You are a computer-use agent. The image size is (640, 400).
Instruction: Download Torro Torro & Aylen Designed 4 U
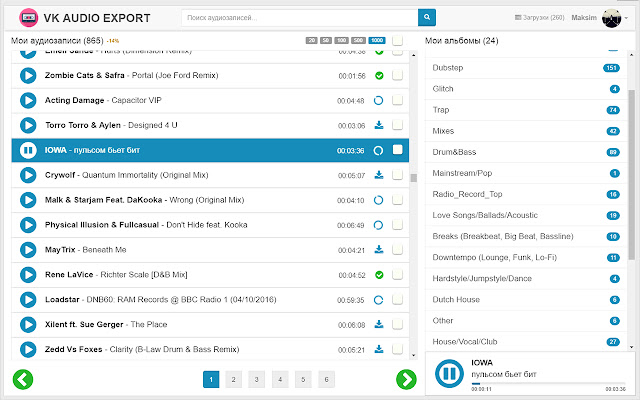[379, 125]
